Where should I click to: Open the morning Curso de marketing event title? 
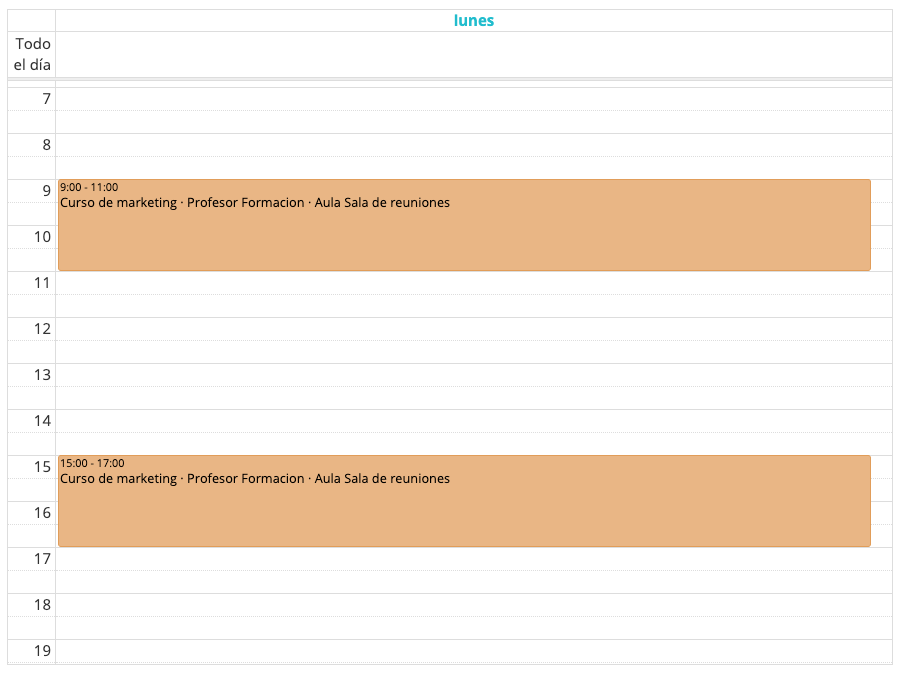coord(255,203)
